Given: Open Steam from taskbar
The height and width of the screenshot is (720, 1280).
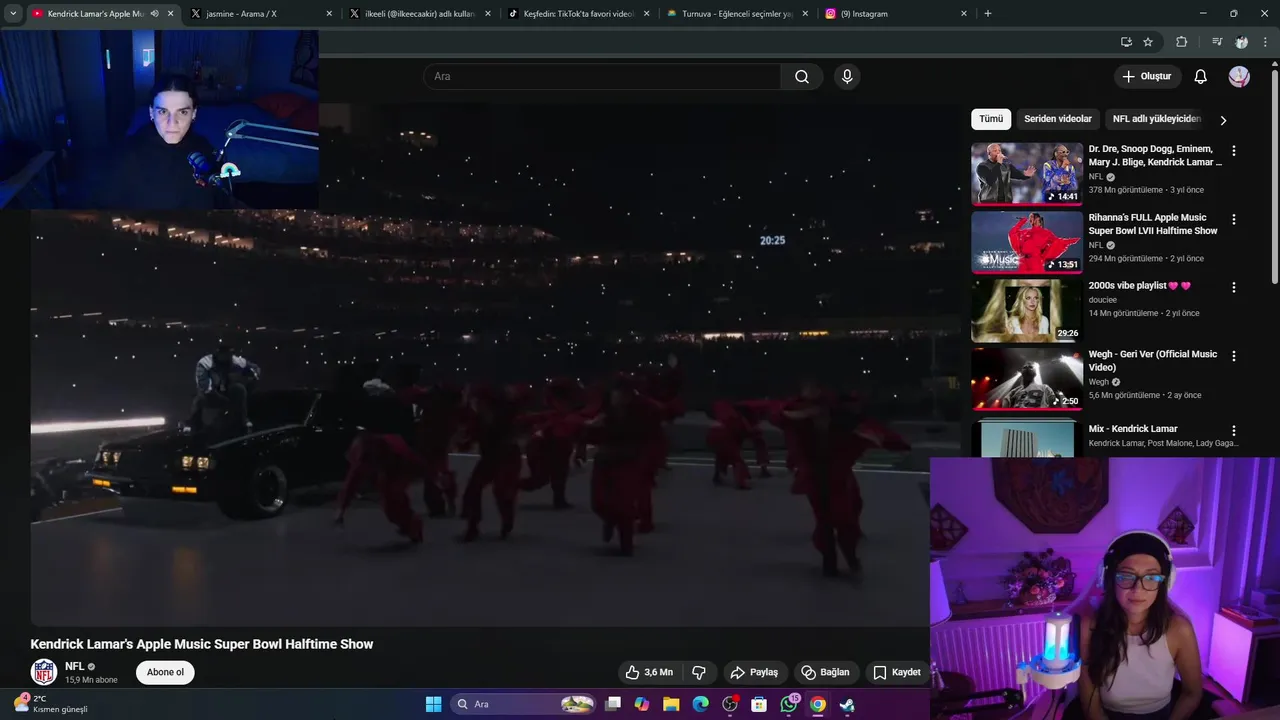Looking at the screenshot, I should point(847,704).
